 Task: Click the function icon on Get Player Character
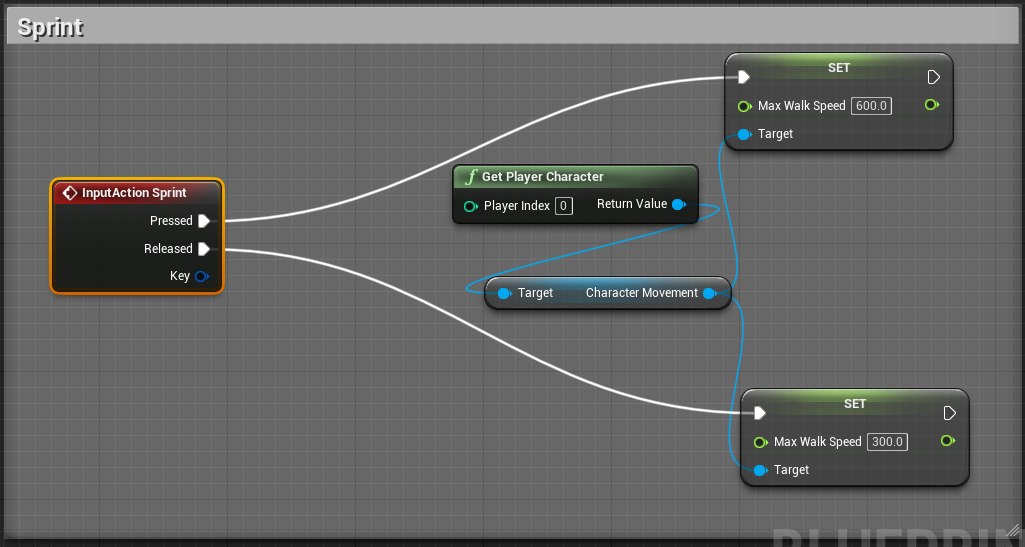pyautogui.click(x=471, y=176)
